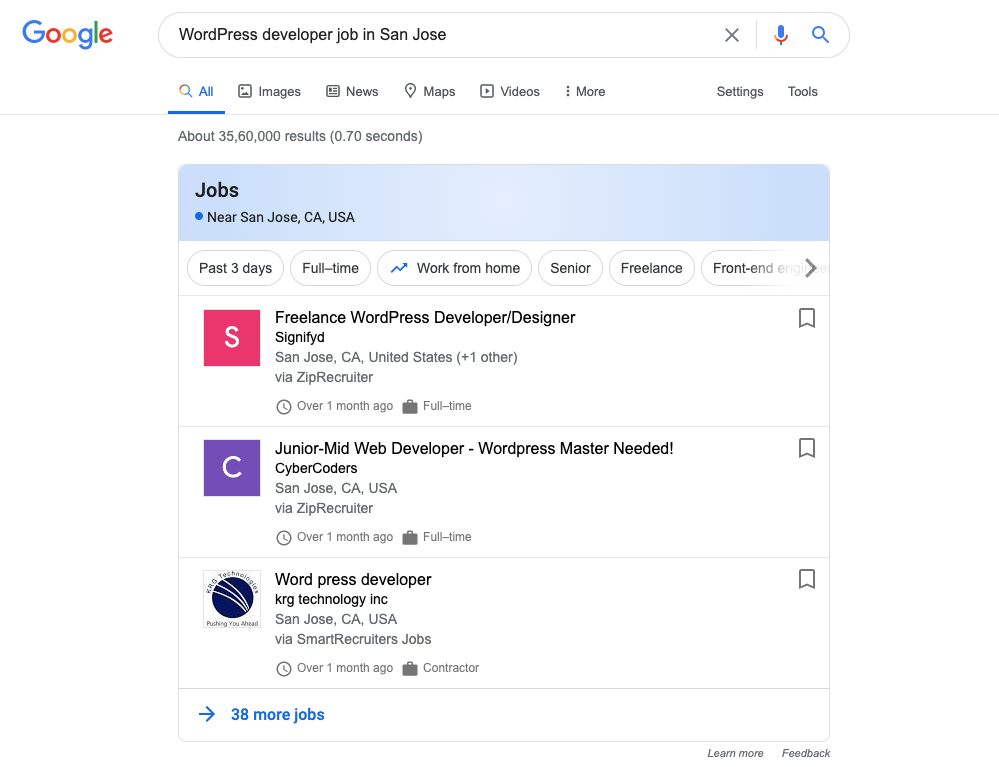Click the Signifyd company name
999x767 pixels.
299,338
